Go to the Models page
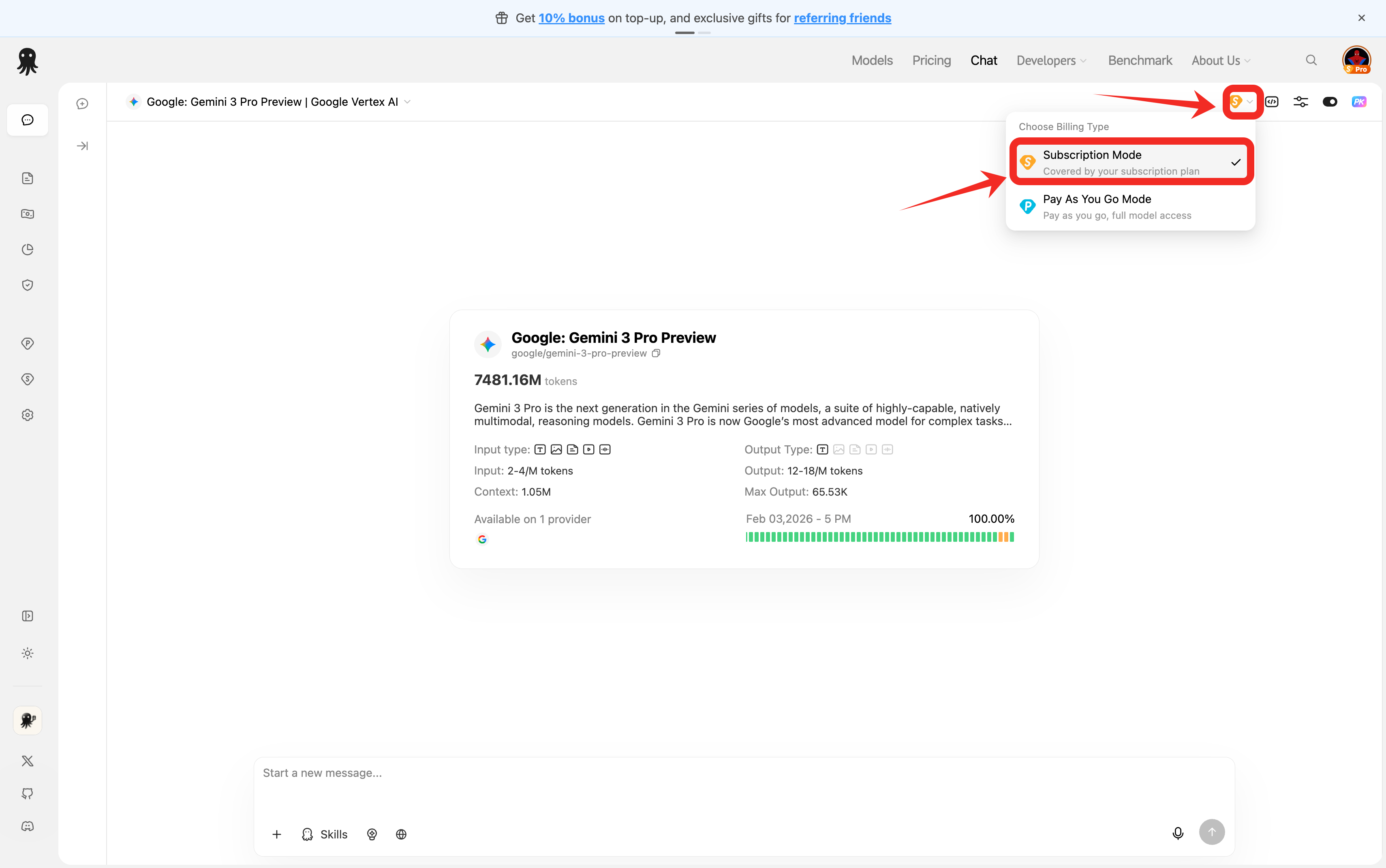The height and width of the screenshot is (868, 1386). (x=872, y=60)
